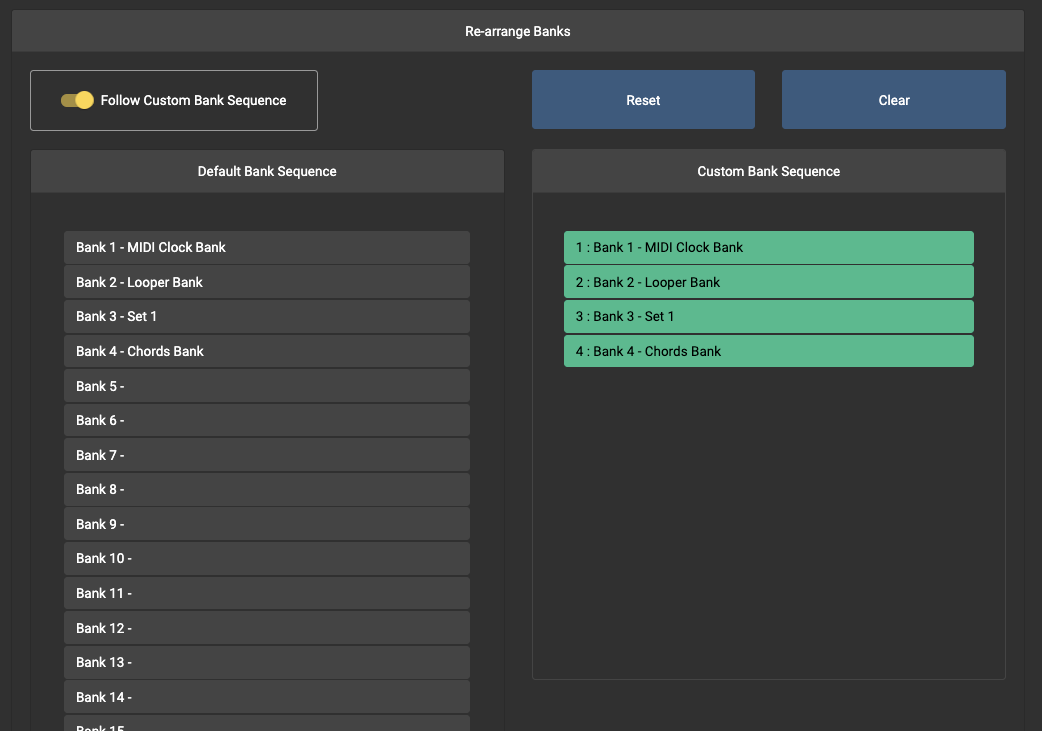This screenshot has height=731, width=1042.
Task: Toggle Follow Custom Bank Sequence switch
Action: click(x=77, y=100)
